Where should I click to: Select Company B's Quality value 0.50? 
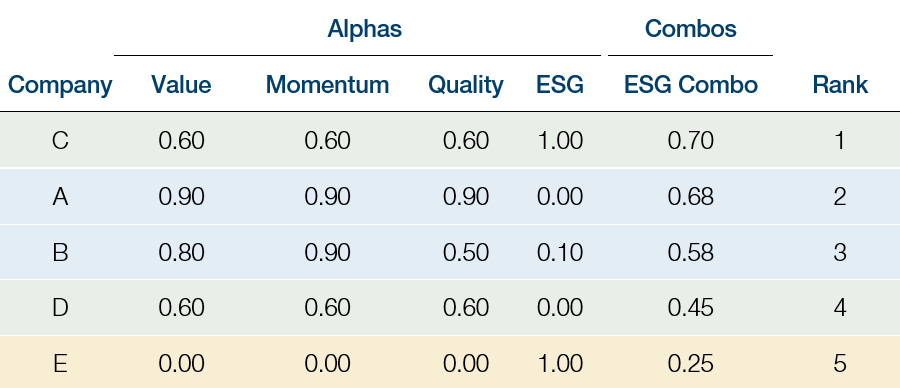pos(465,253)
